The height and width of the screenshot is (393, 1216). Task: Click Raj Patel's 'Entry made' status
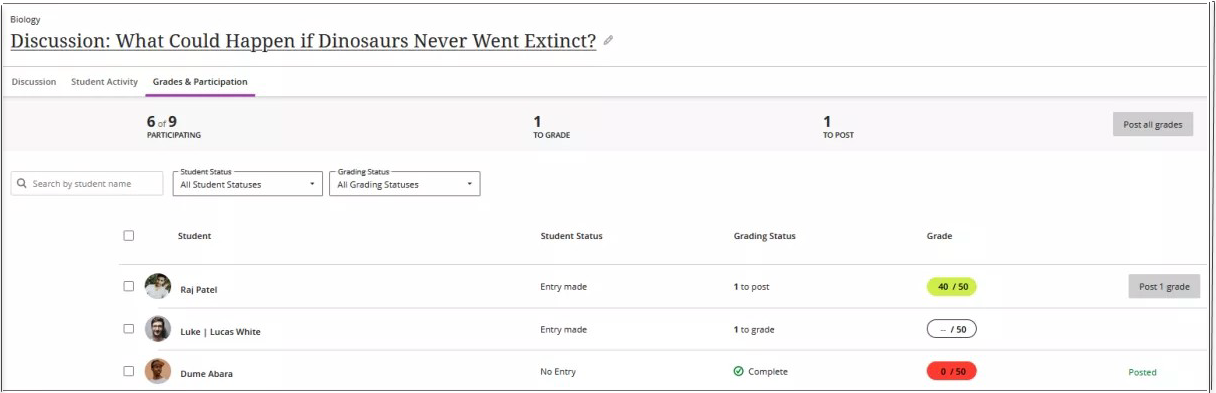564,286
